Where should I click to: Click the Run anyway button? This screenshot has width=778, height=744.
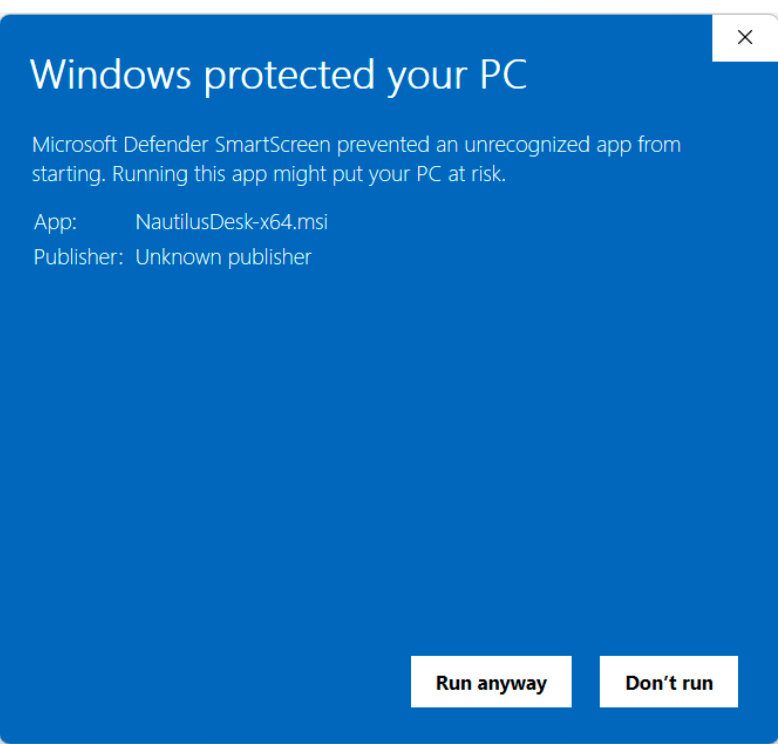coord(491,681)
